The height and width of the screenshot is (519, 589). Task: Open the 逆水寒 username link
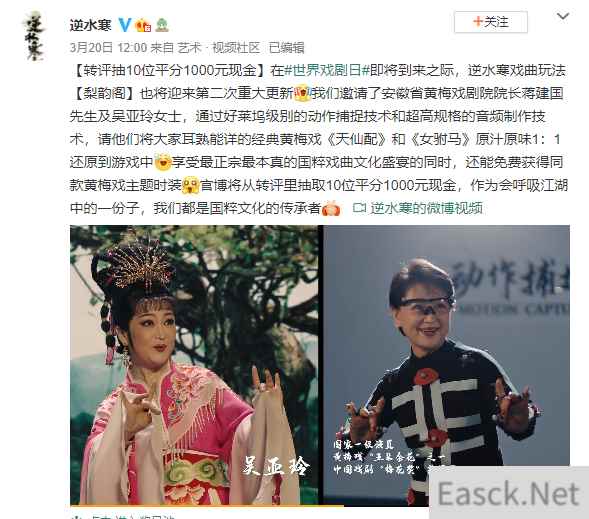point(91,25)
